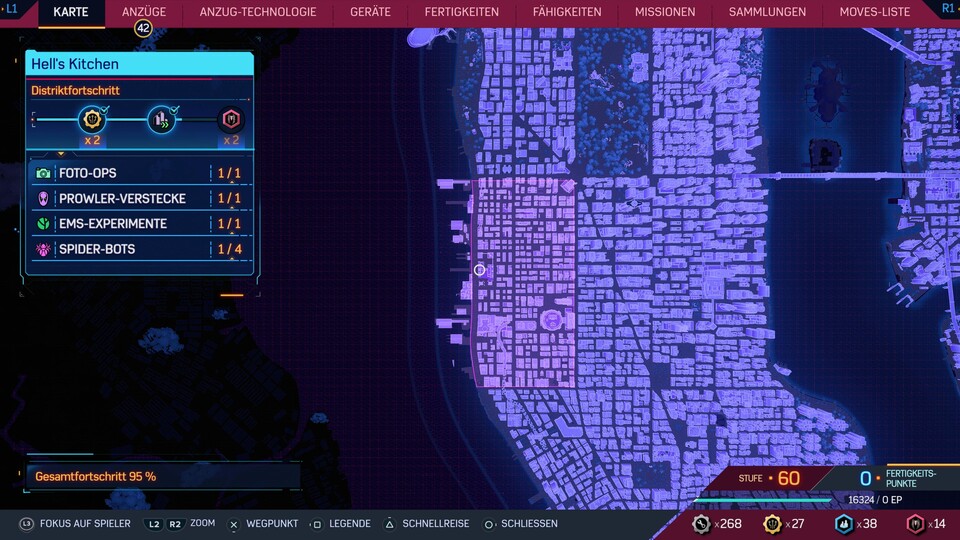The width and height of the screenshot is (960, 540).
Task: Open the ANZÜGE tab
Action: [144, 12]
